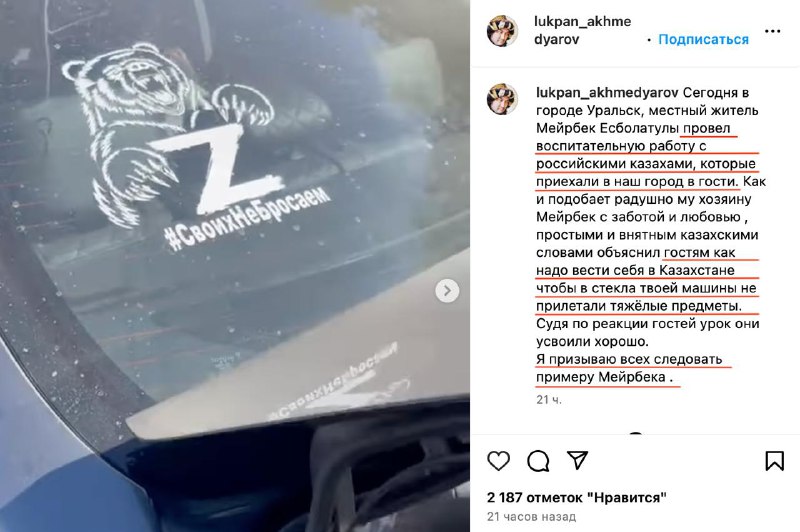Image resolution: width=800 pixels, height=532 pixels.
Task: Click the 21 часов назад post date
Action: coord(531,517)
